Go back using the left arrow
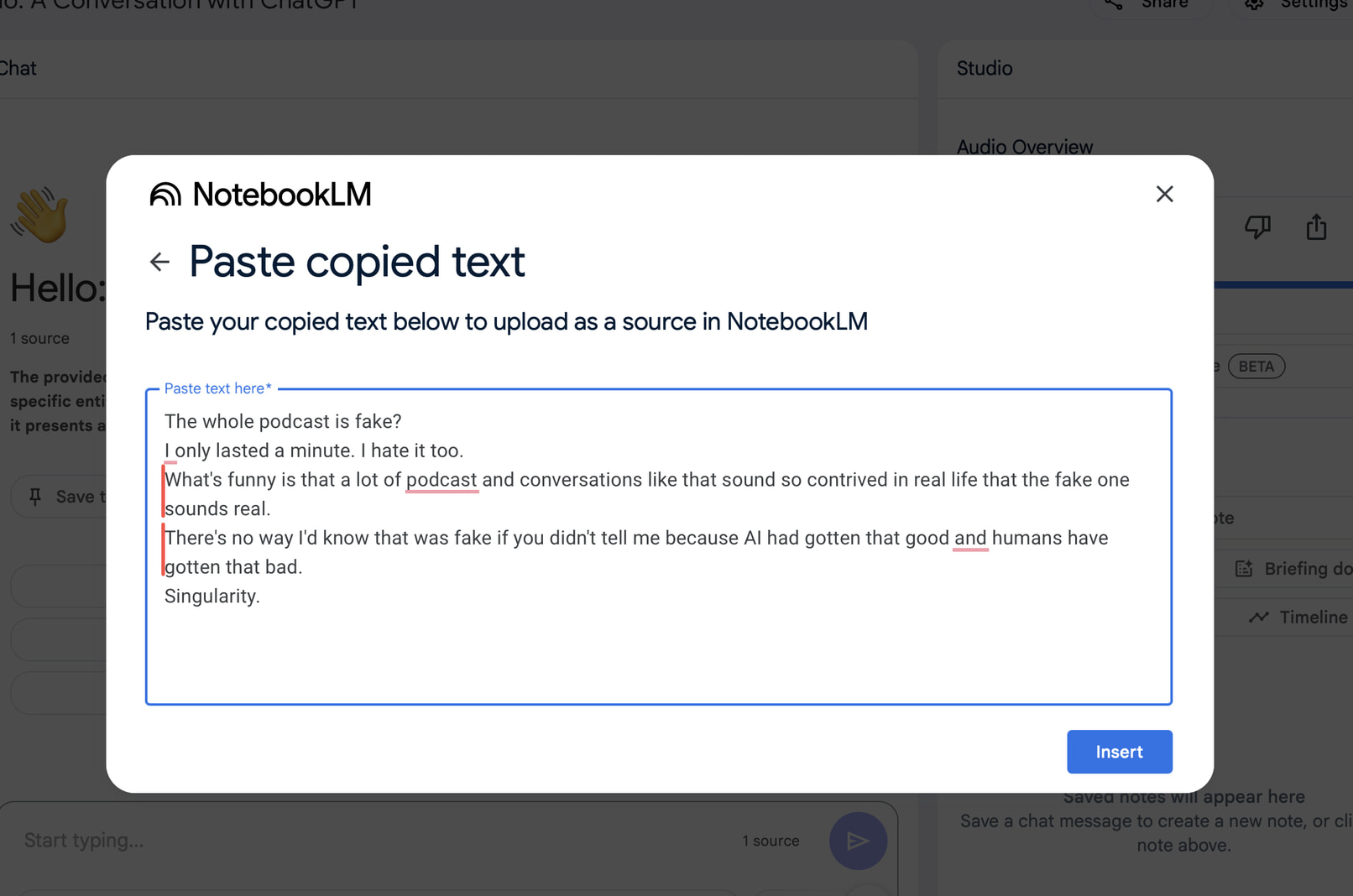The height and width of the screenshot is (896, 1353). tap(159, 262)
